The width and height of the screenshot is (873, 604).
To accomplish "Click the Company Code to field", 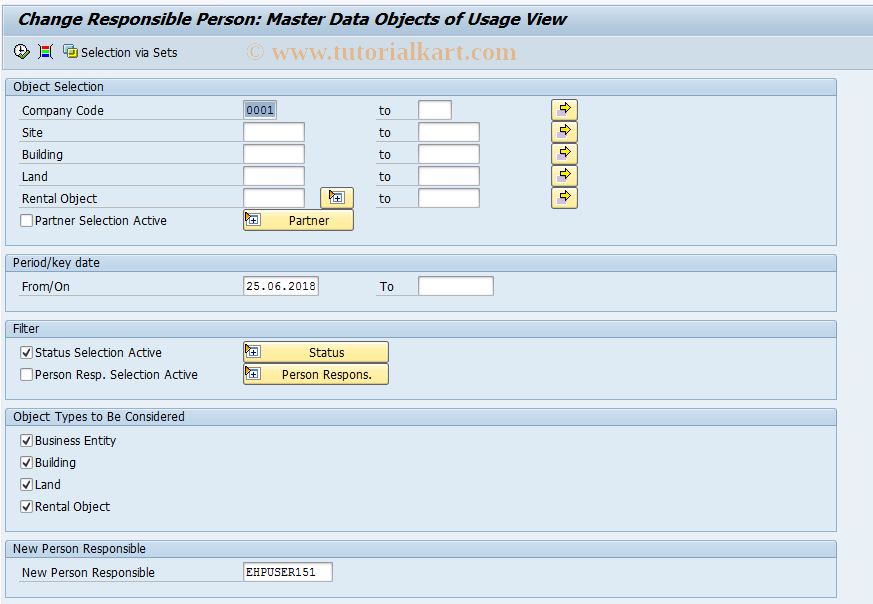I will pos(435,110).
